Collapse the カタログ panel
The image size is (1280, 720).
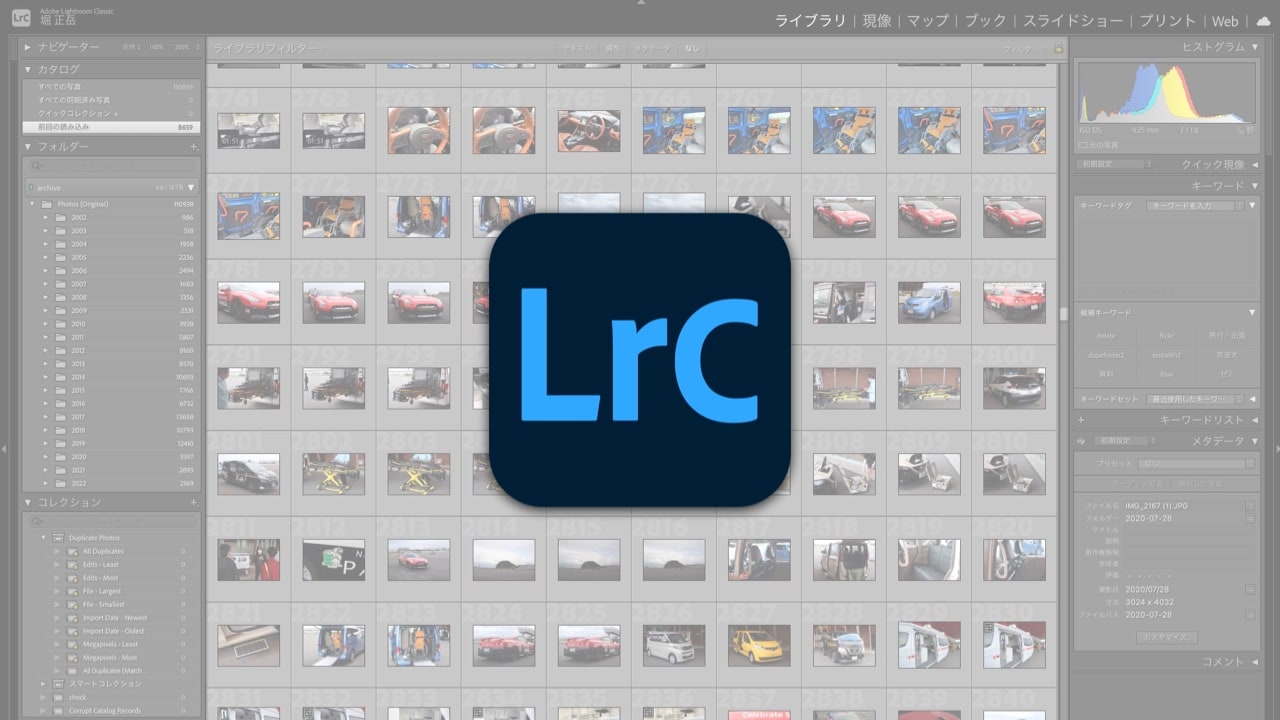28,70
